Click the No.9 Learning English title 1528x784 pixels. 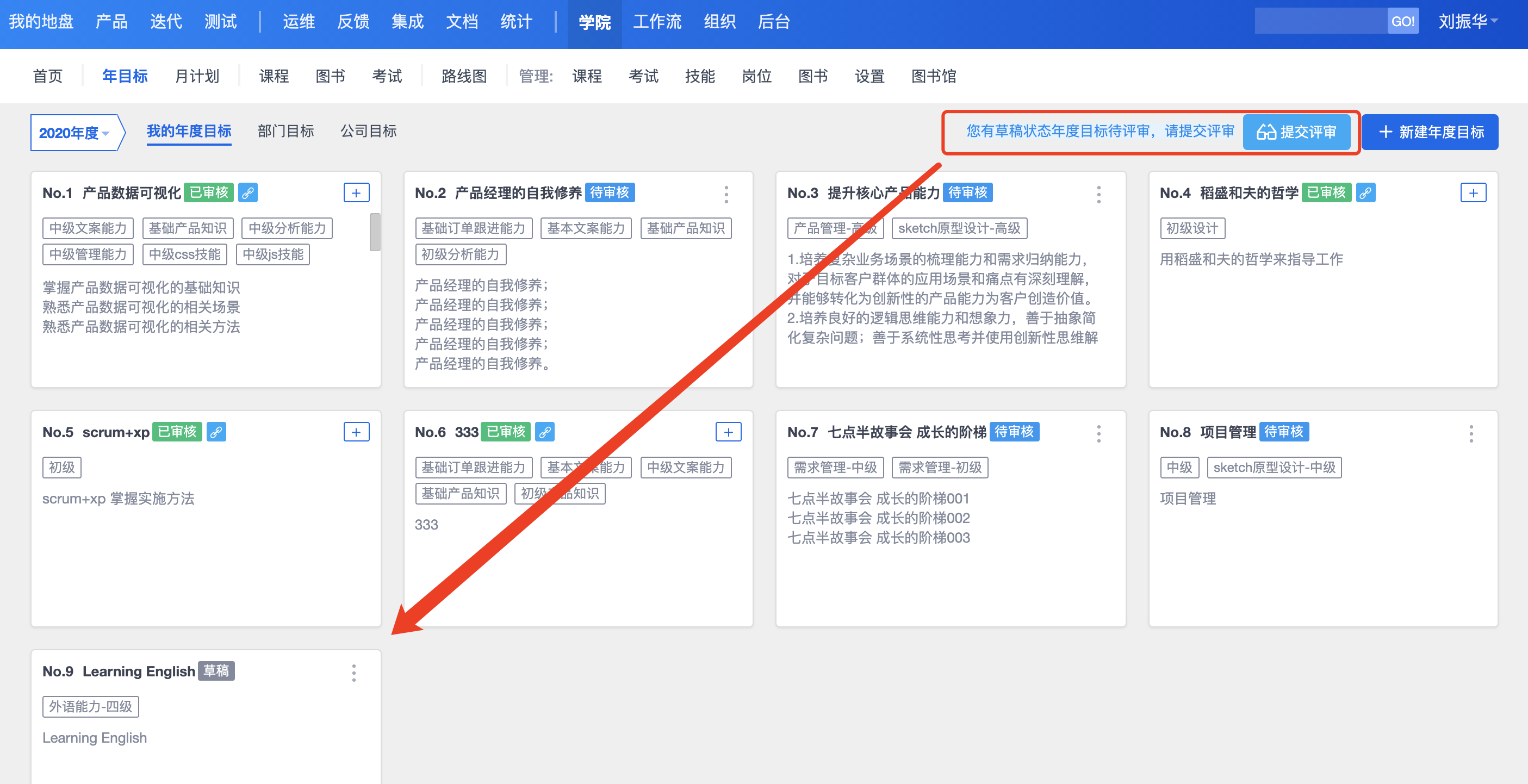(119, 671)
